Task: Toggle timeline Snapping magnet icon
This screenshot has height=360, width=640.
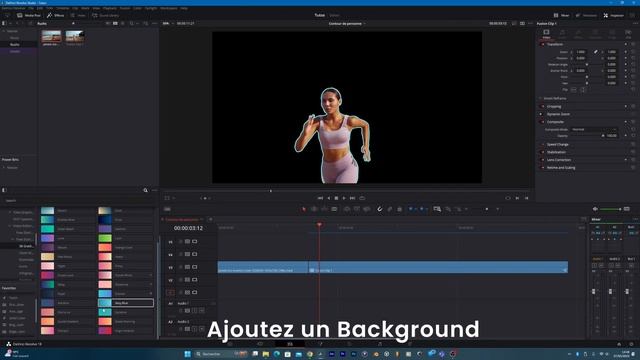Action: coord(380,209)
